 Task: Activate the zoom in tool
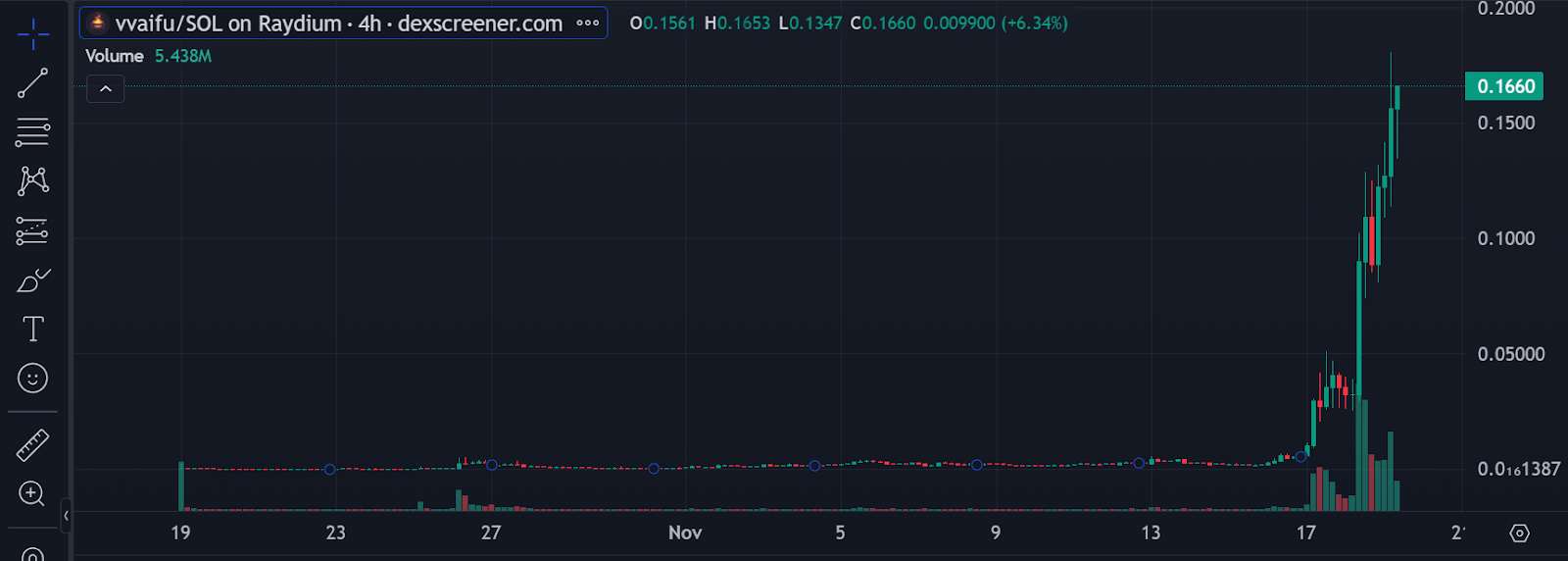pos(32,493)
